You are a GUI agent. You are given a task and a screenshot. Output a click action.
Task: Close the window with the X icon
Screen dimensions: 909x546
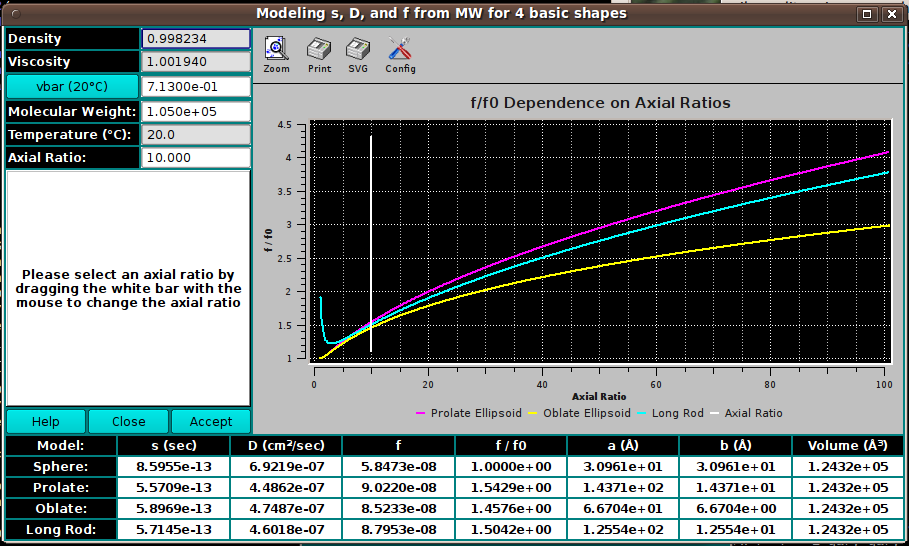coord(892,14)
